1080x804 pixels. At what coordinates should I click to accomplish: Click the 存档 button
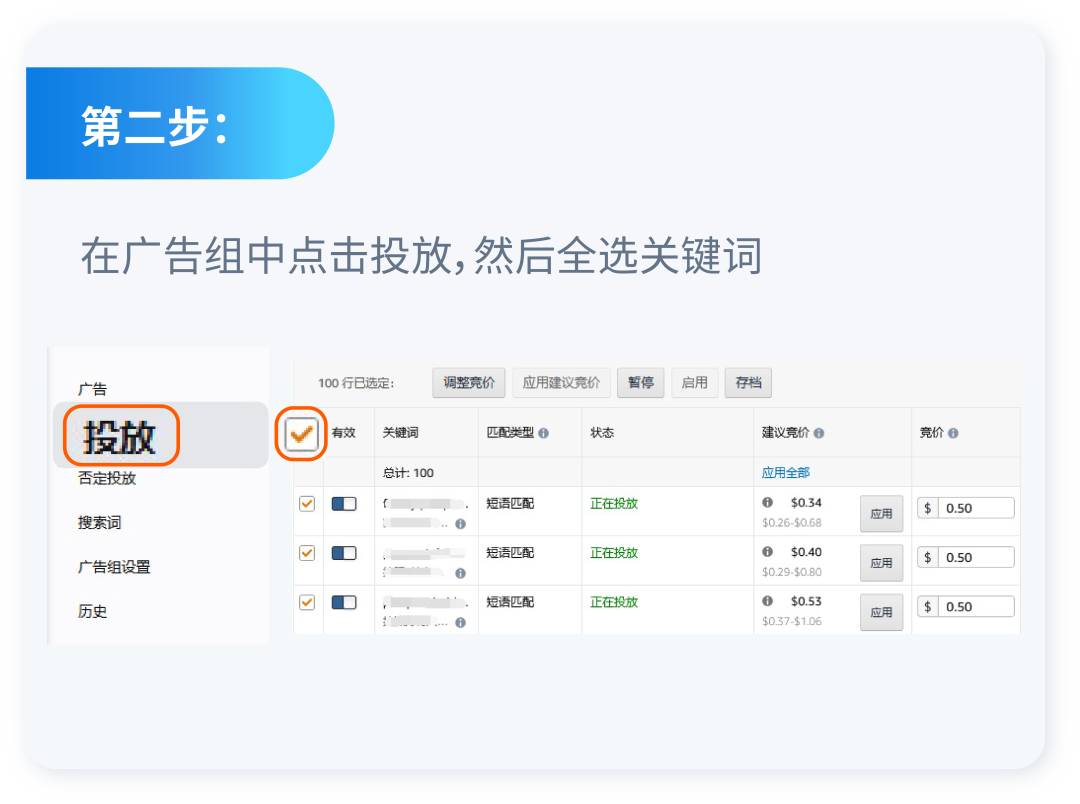coord(748,383)
